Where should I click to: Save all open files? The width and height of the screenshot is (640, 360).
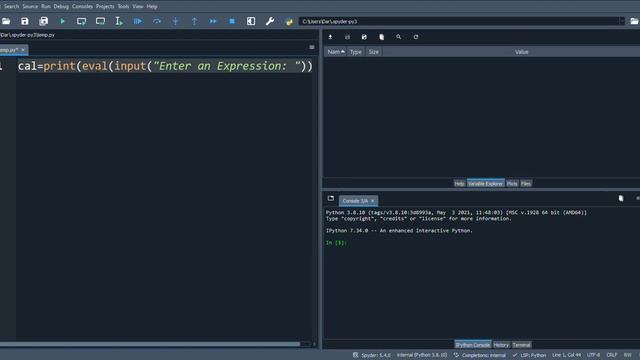[43, 21]
